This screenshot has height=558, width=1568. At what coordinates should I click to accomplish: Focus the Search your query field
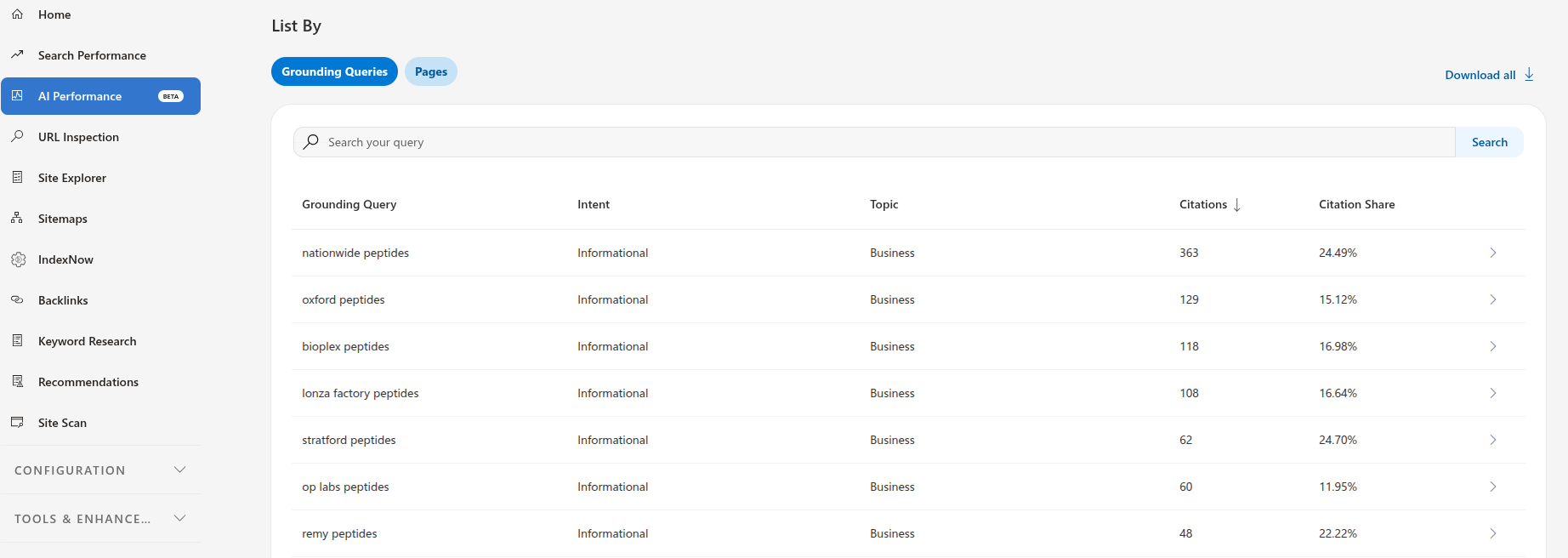874,142
